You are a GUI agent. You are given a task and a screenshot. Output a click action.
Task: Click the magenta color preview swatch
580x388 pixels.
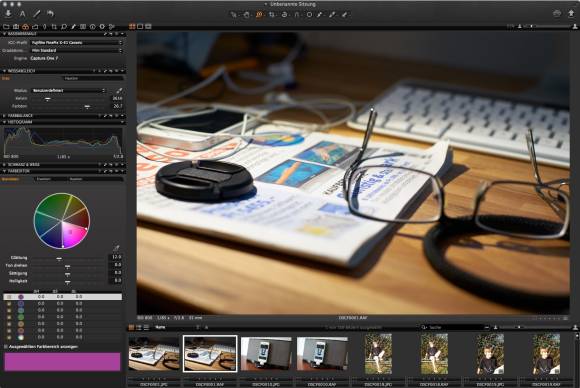coord(62,361)
